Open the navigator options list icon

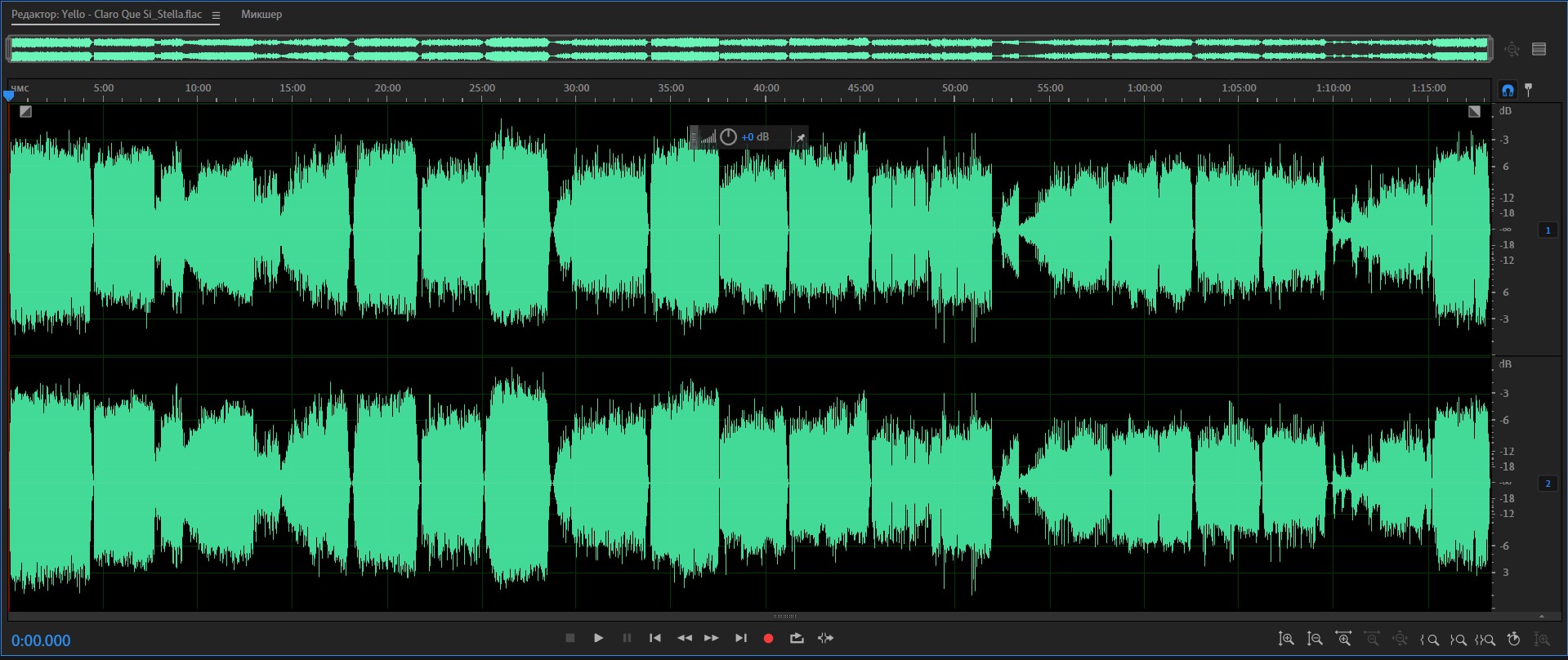[x=1539, y=49]
